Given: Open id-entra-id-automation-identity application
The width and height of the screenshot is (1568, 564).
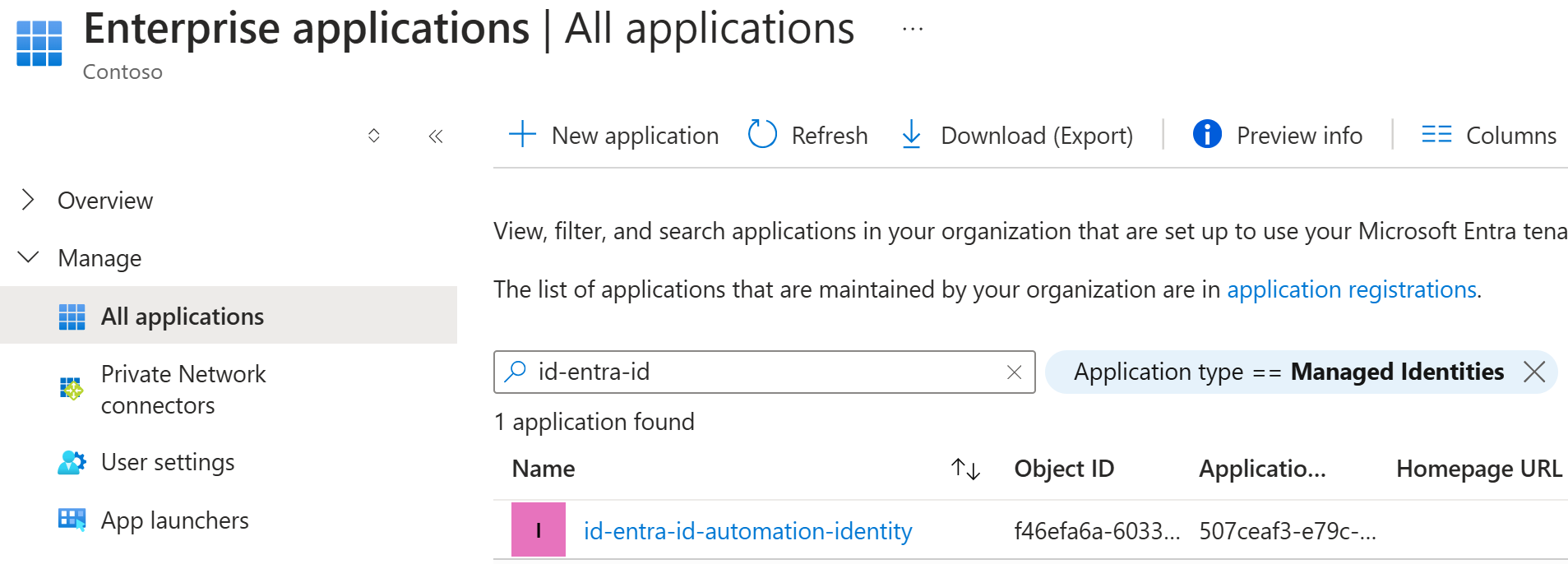Looking at the screenshot, I should [x=748, y=531].
